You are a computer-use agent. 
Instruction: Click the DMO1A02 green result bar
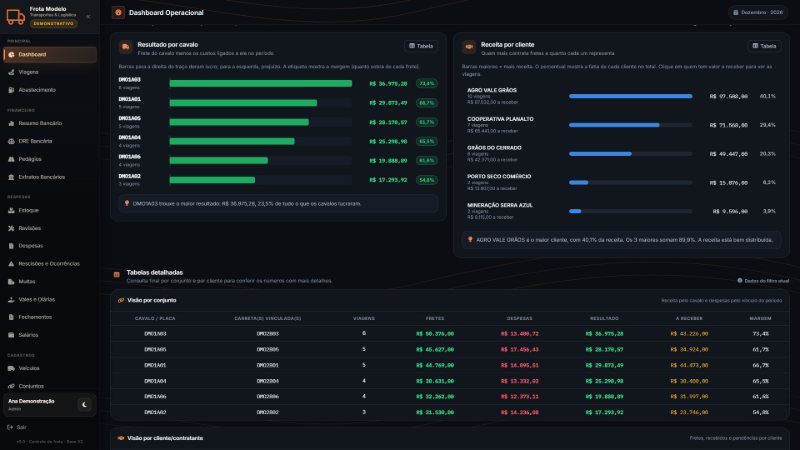click(x=212, y=180)
